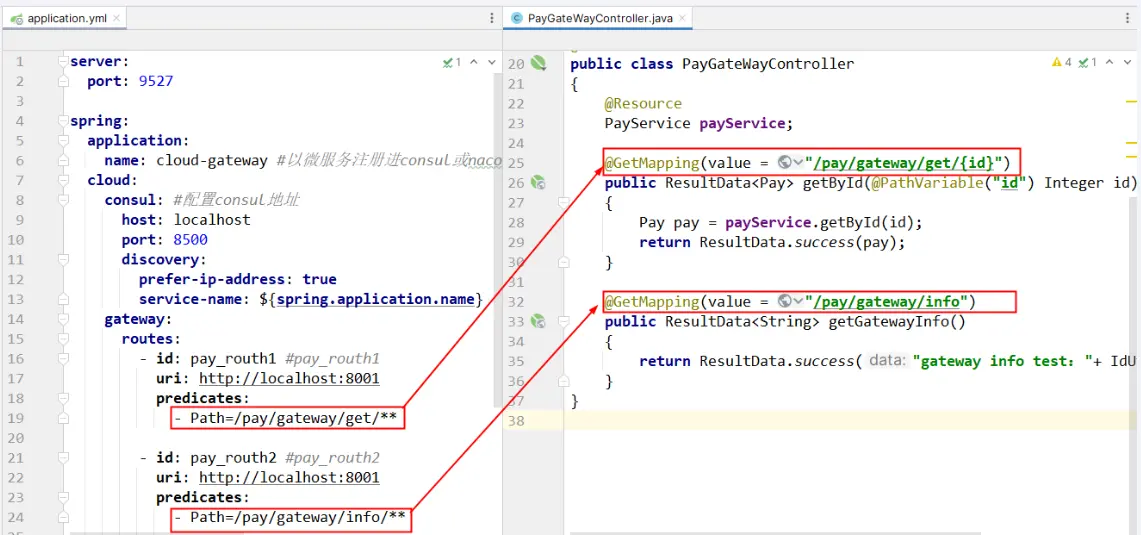1141x535 pixels.
Task: Fold the gateway section on line 14
Action: click(63, 319)
